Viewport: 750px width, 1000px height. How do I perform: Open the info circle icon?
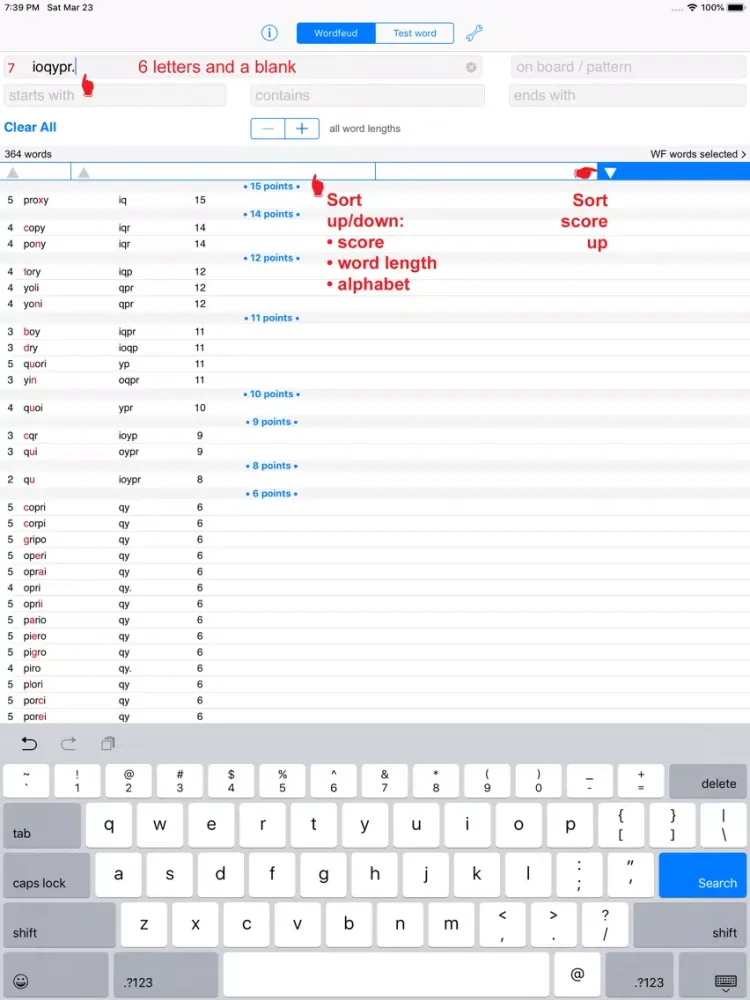pos(269,33)
